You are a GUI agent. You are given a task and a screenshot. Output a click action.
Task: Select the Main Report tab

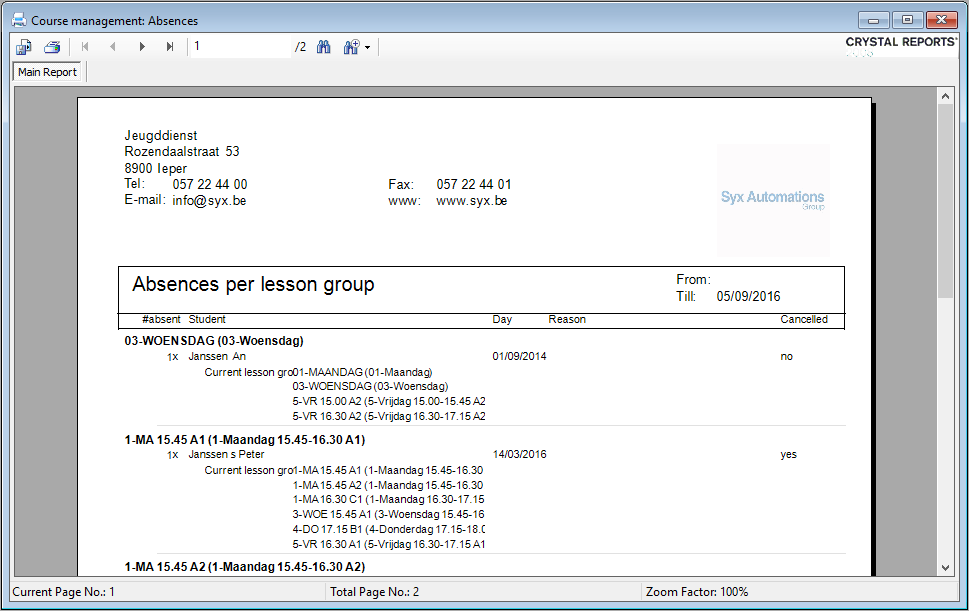pyautogui.click(x=47, y=72)
